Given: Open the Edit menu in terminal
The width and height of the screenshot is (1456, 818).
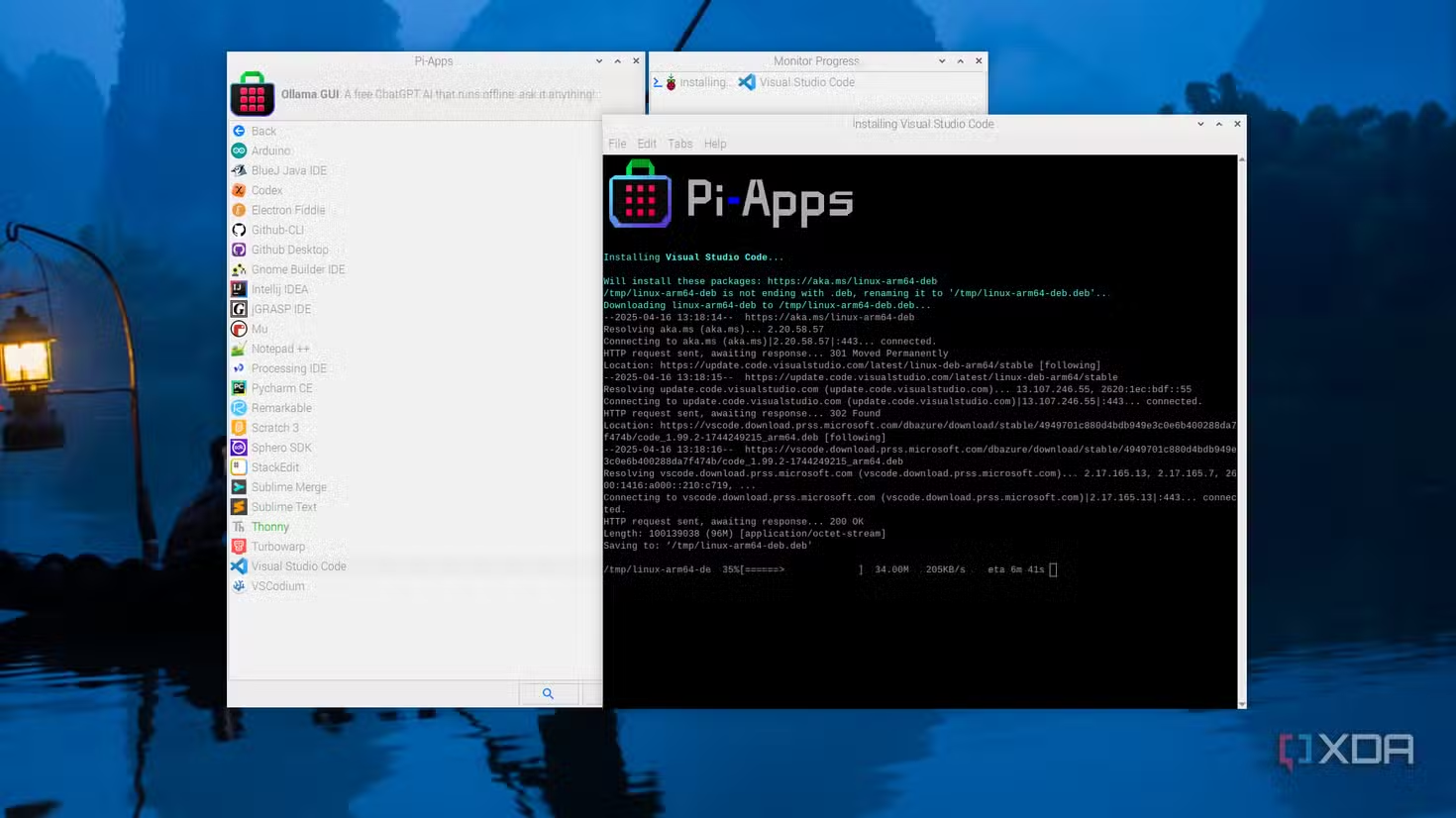Looking at the screenshot, I should point(647,144).
